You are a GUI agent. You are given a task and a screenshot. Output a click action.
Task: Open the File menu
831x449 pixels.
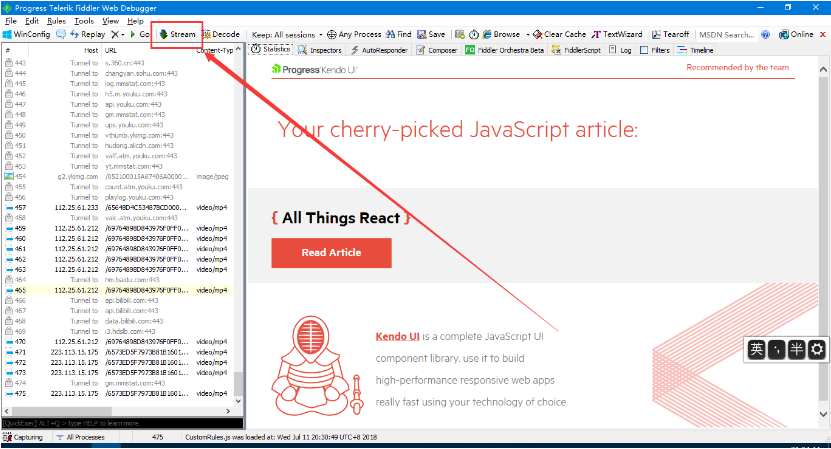(11, 21)
